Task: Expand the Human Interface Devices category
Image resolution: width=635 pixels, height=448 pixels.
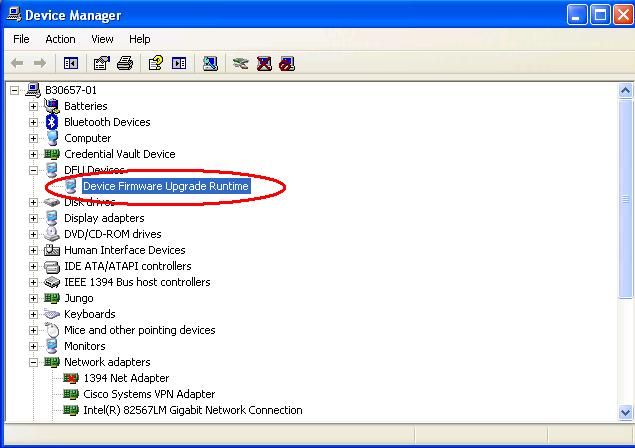Action: pos(33,250)
